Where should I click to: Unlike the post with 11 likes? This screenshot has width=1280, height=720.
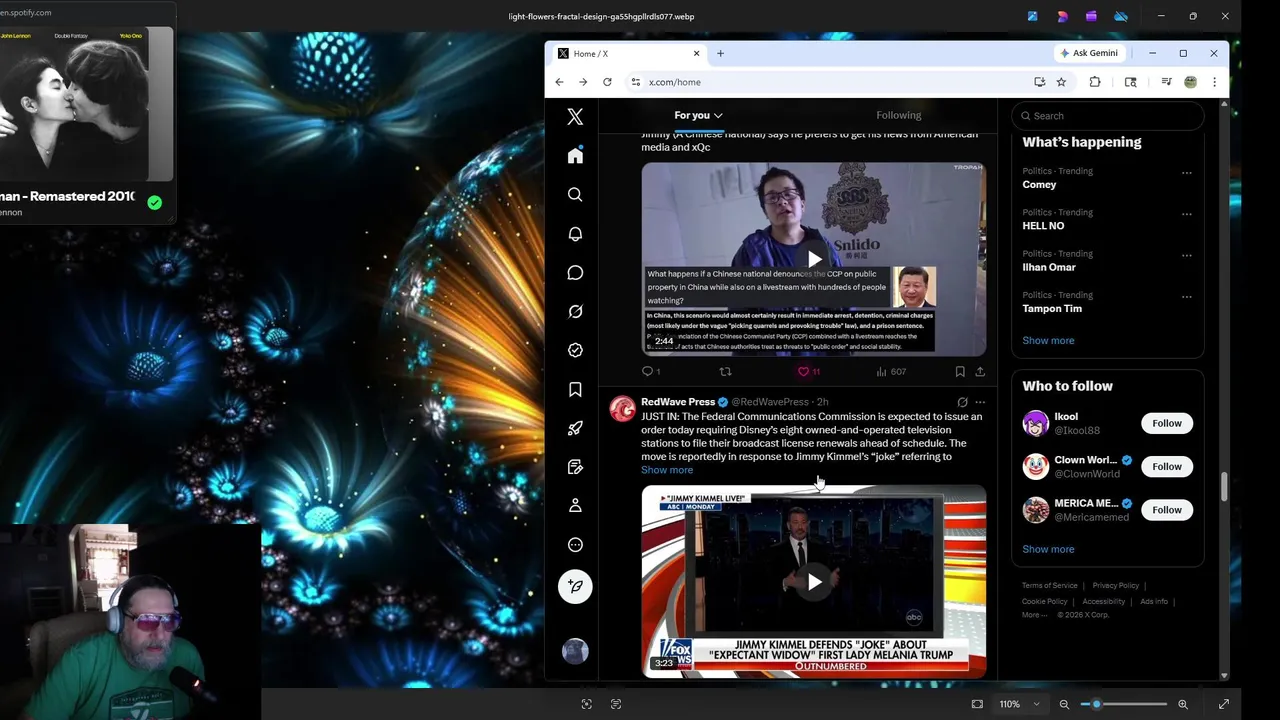pos(808,371)
